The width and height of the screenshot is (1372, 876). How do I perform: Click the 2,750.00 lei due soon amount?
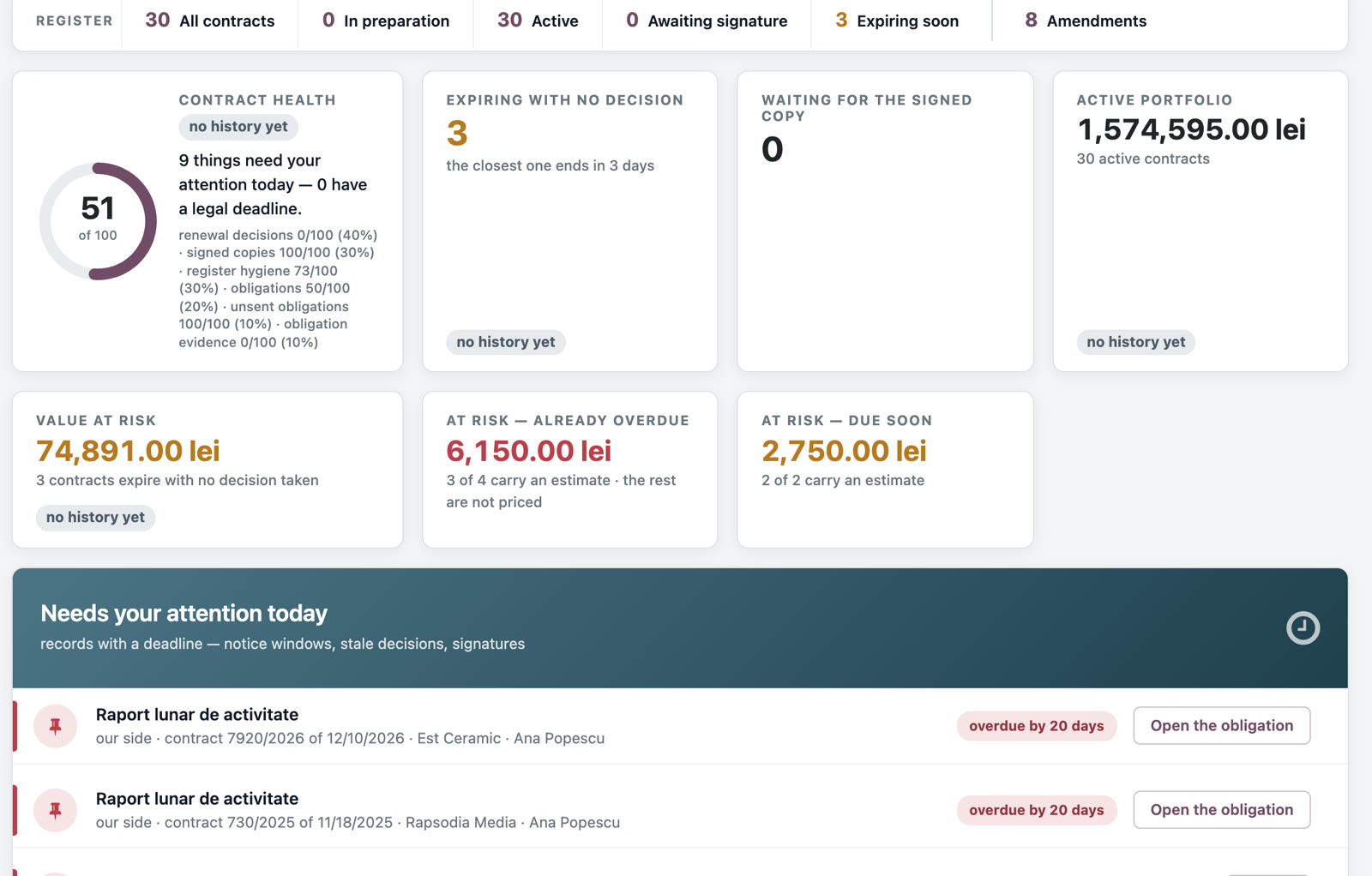coord(844,451)
